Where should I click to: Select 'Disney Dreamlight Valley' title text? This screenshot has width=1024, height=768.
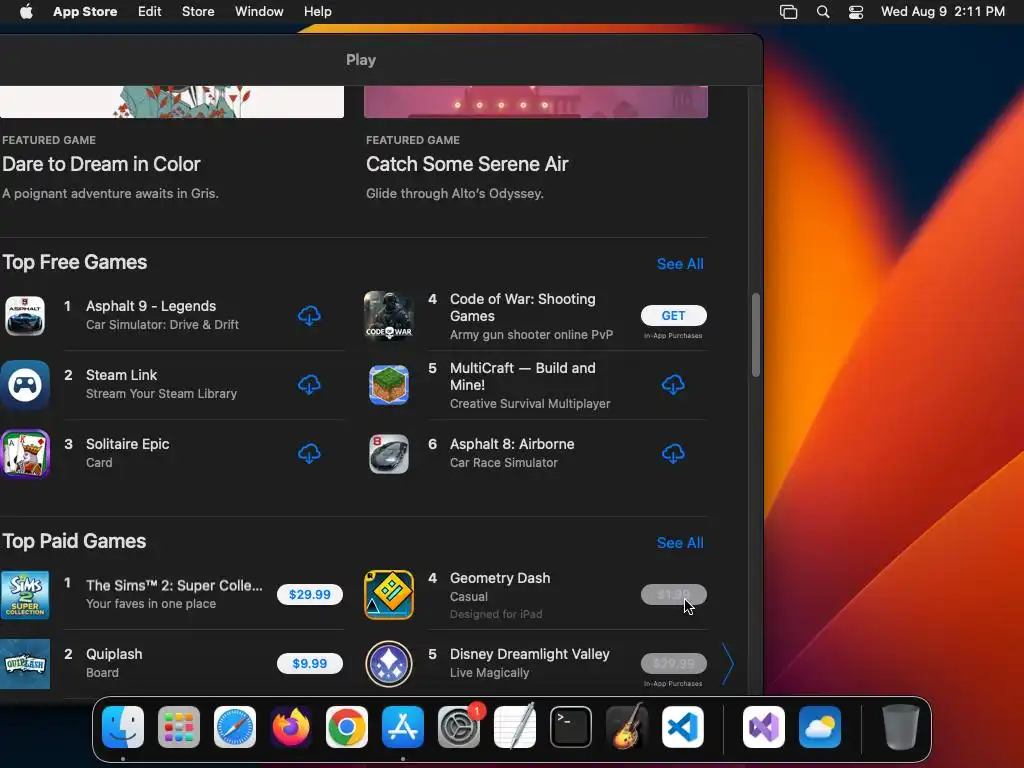pos(530,654)
